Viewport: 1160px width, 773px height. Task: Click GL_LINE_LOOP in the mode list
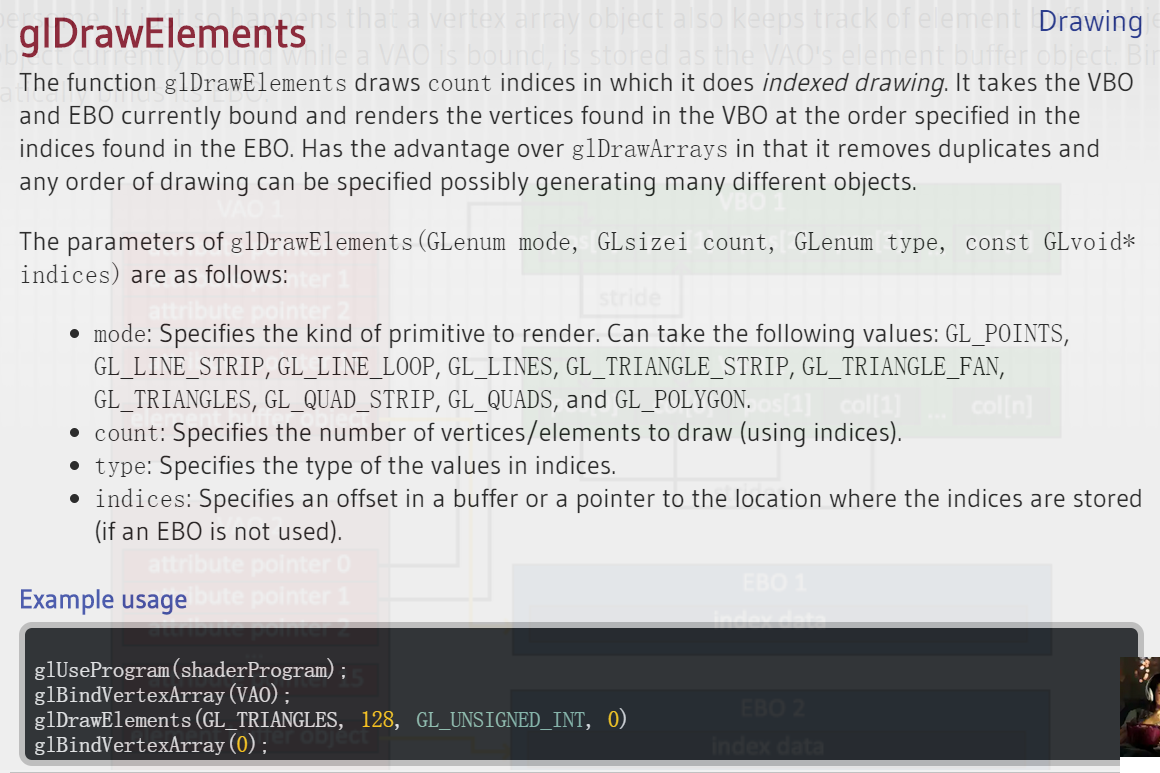[355, 367]
